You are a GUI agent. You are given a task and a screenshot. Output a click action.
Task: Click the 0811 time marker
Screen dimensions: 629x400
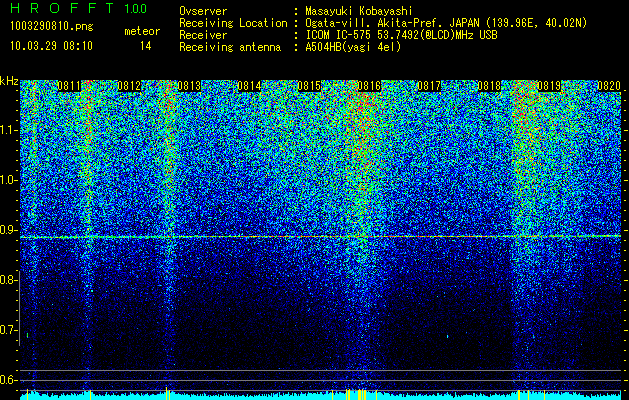(x=69, y=86)
